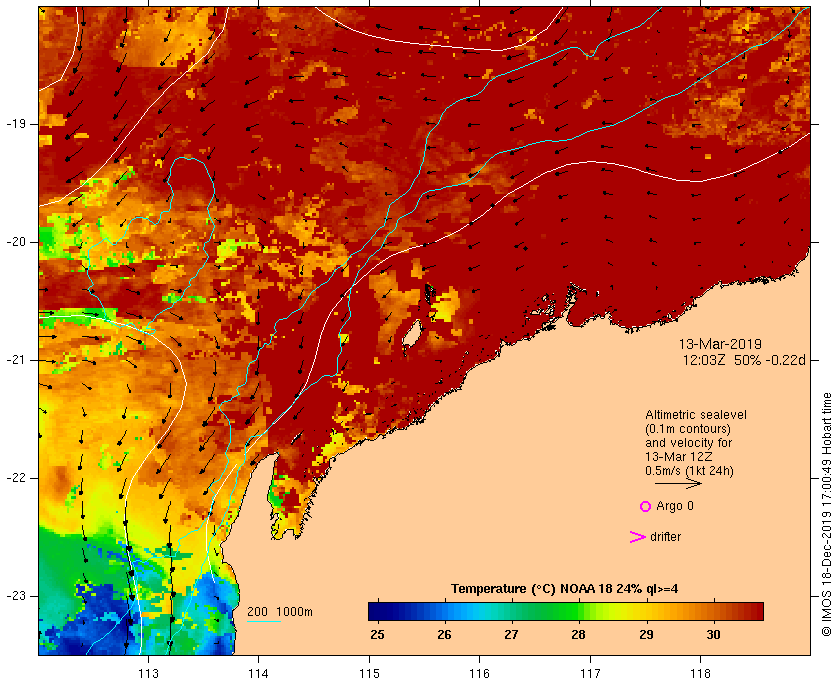Click the velocity scale arrow in legend
The height and width of the screenshot is (680, 840).
[678, 483]
